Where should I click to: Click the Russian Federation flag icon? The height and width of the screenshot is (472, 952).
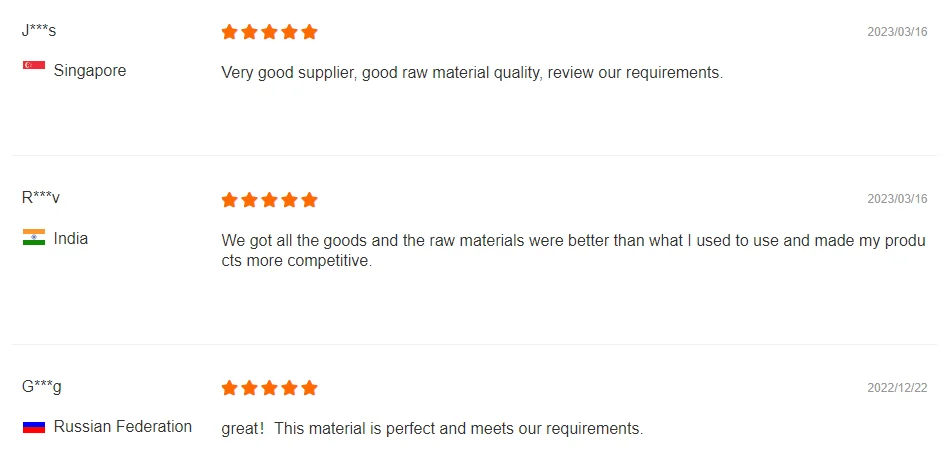click(33, 427)
